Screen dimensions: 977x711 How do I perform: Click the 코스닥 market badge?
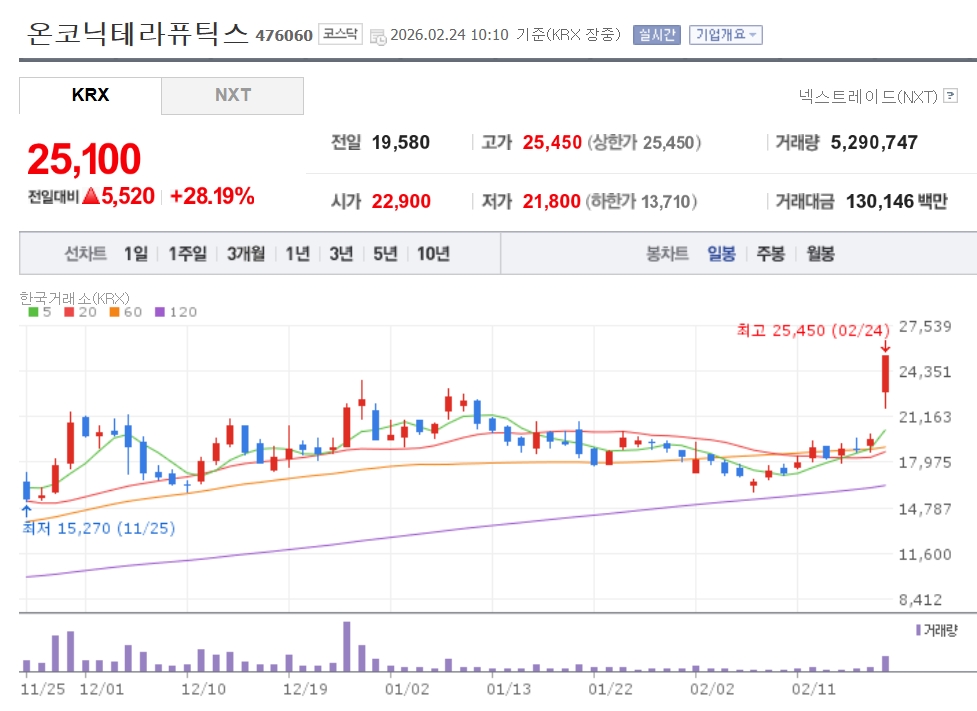(x=340, y=34)
